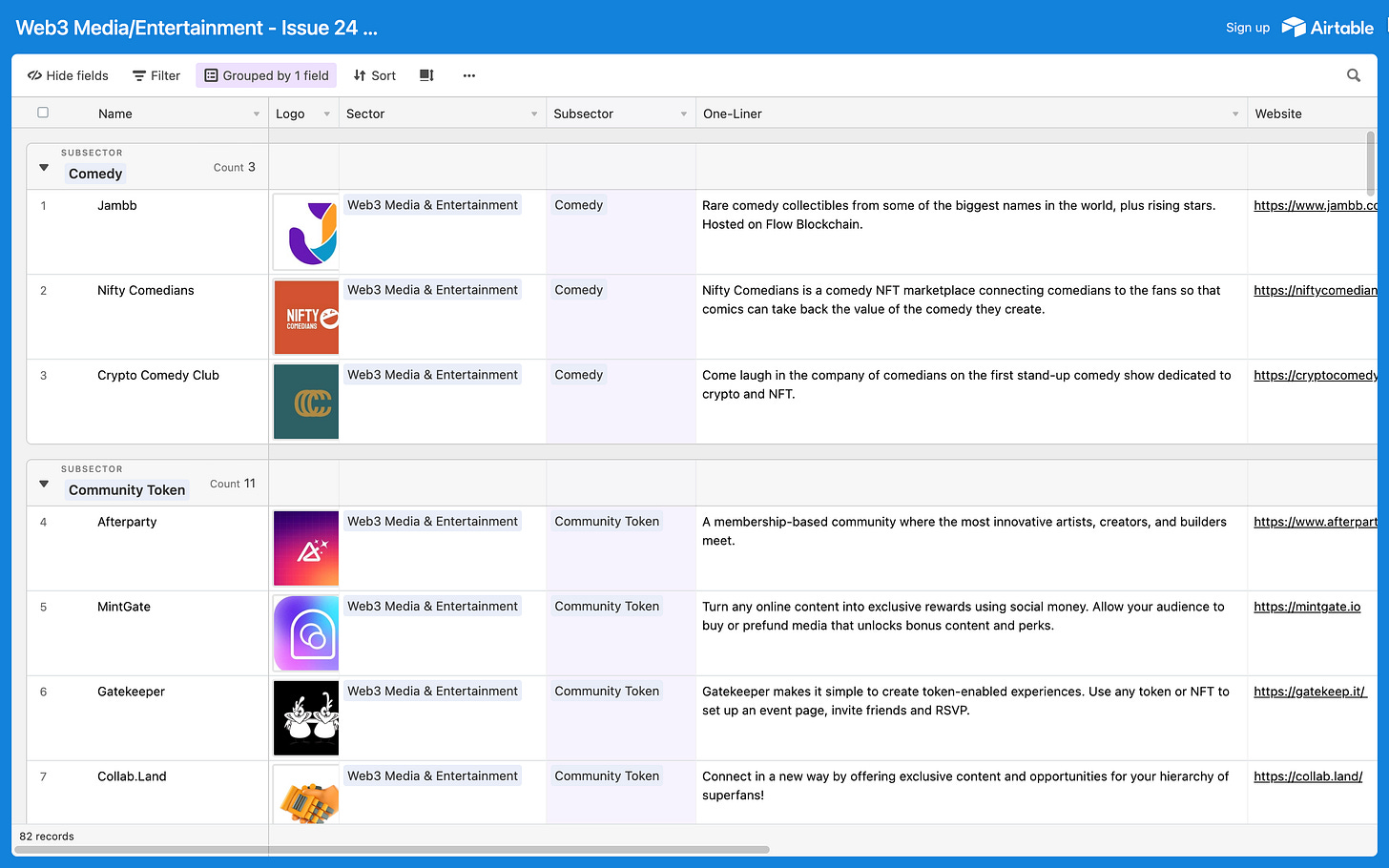The width and height of the screenshot is (1389, 868).
Task: Click Hide fields button
Action: click(x=68, y=75)
